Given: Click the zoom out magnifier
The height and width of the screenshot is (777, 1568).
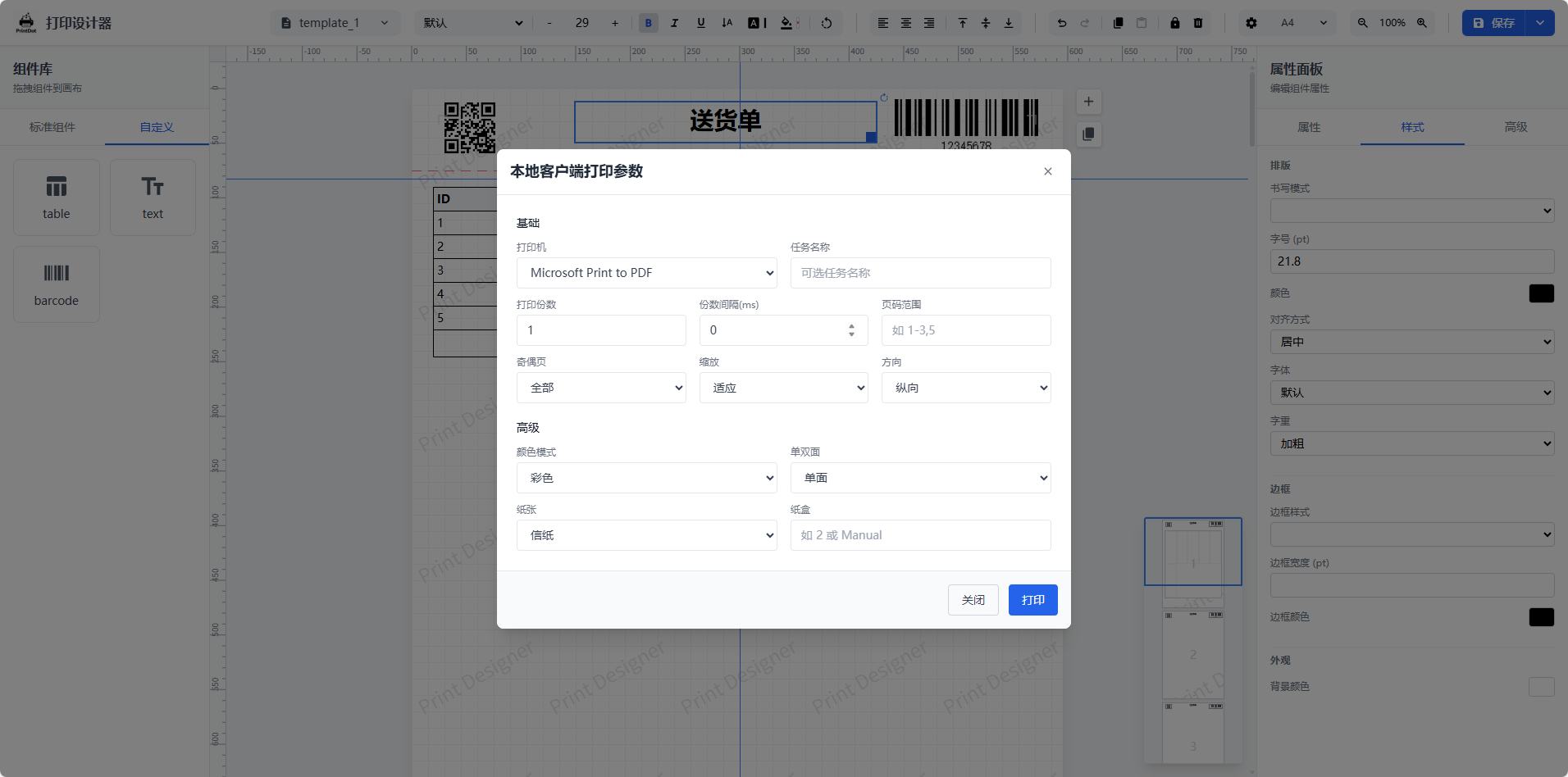Looking at the screenshot, I should (1363, 23).
